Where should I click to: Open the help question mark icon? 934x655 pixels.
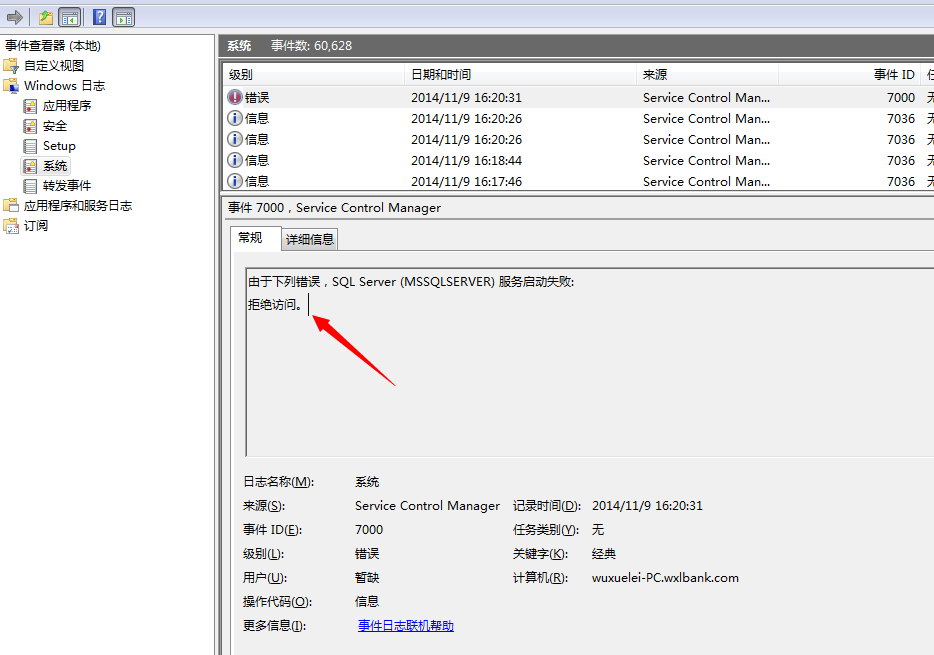[x=100, y=17]
